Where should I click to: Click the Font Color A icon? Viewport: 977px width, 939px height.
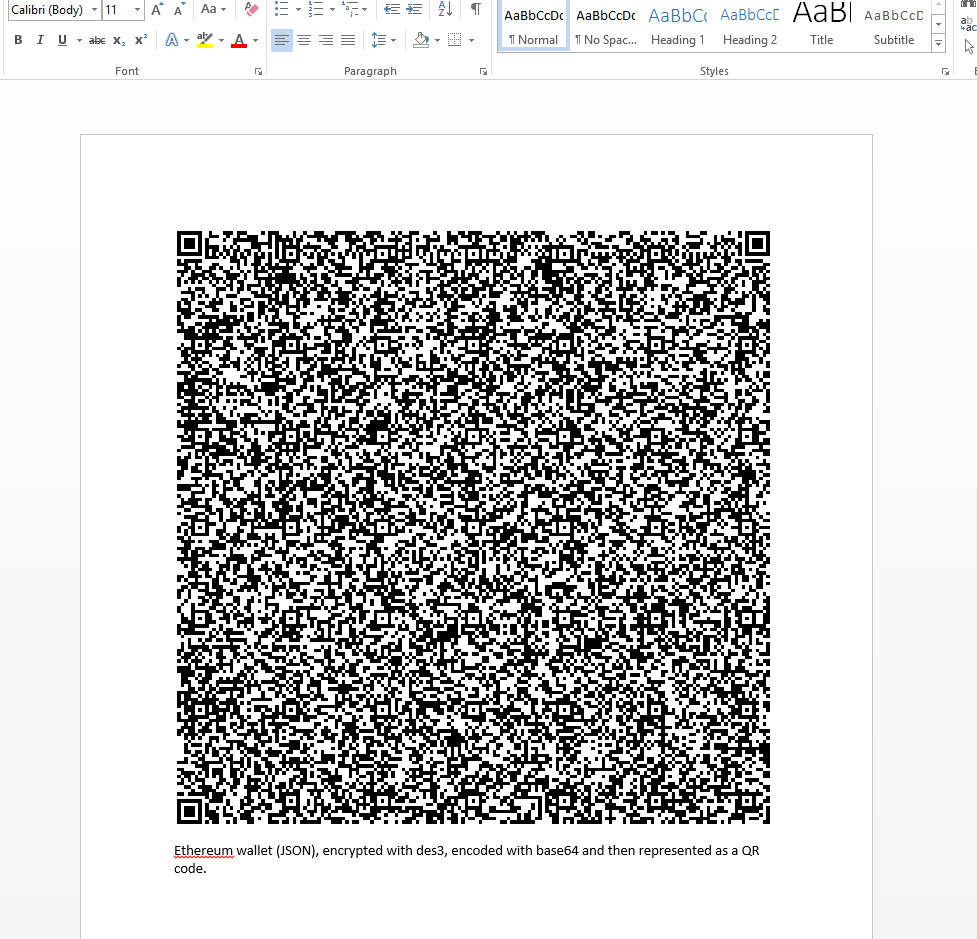239,41
